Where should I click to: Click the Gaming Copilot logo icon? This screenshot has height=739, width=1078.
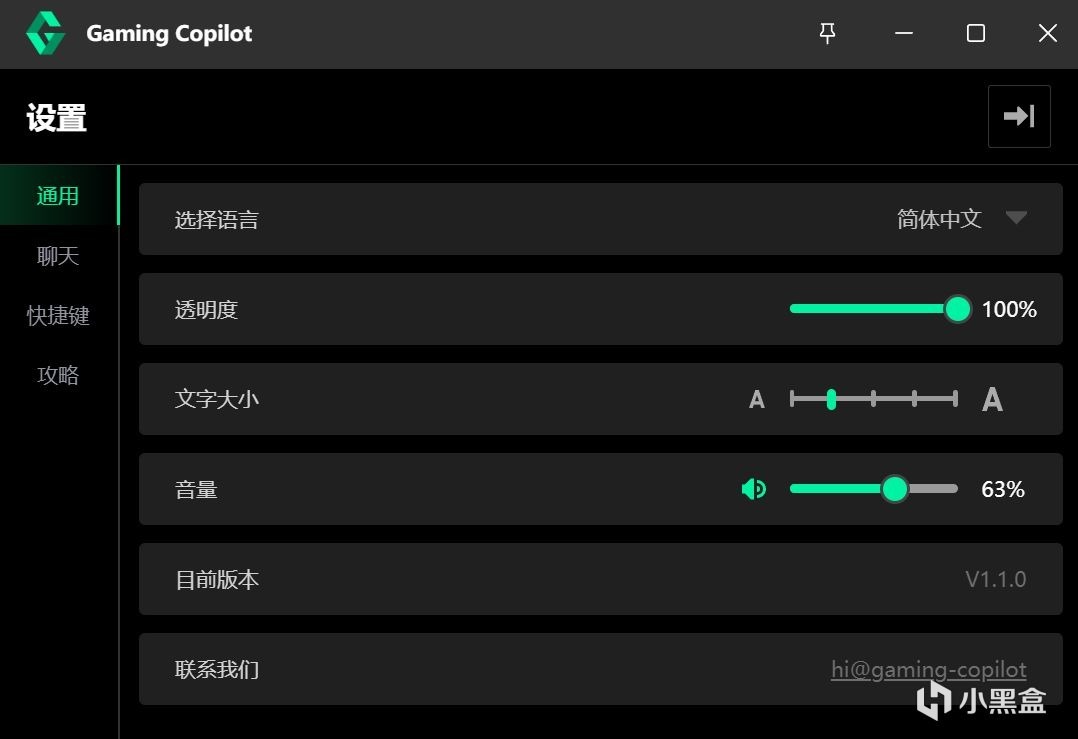[45, 34]
